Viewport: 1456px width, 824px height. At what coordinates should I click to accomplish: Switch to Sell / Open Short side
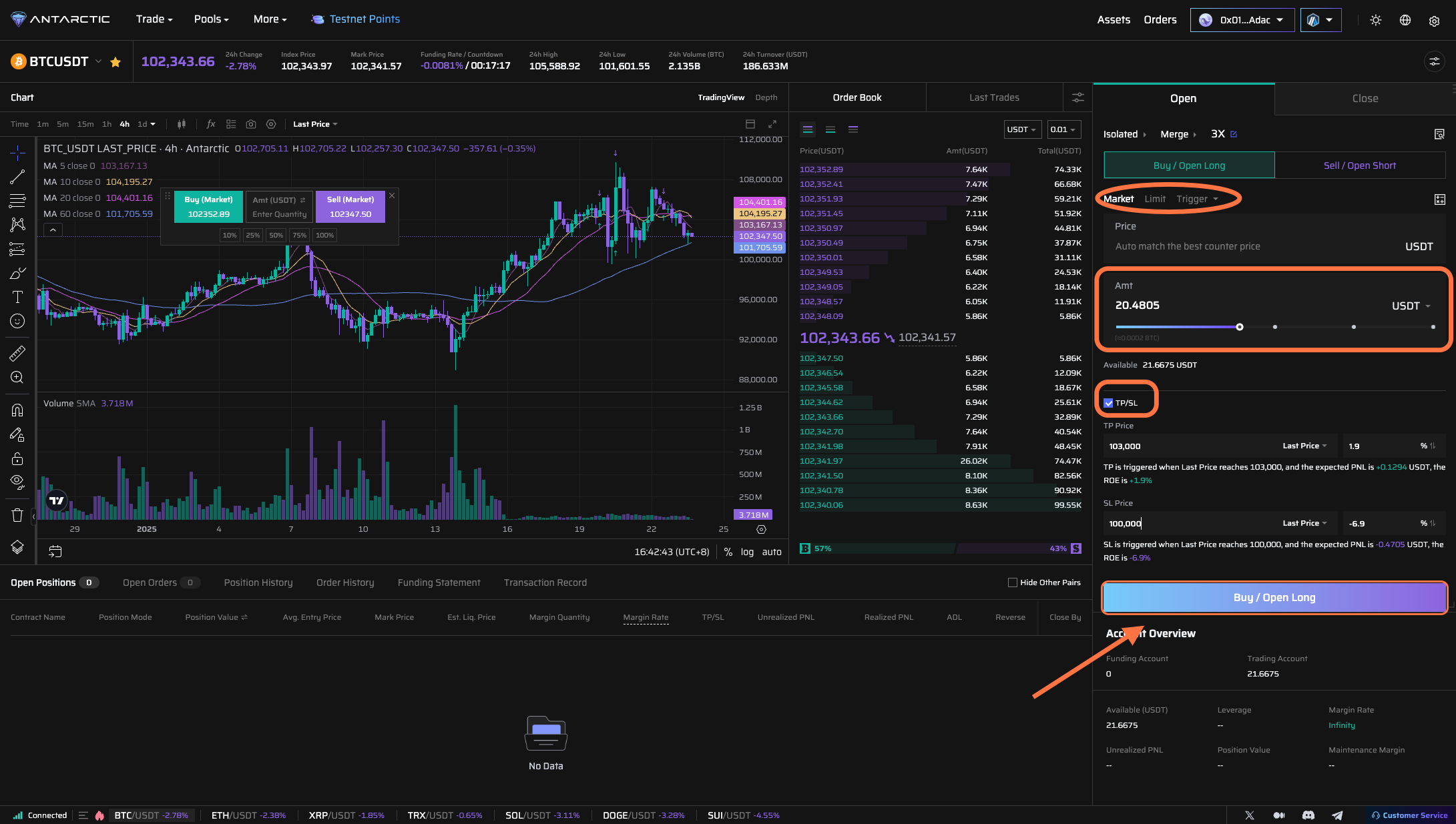(1360, 165)
